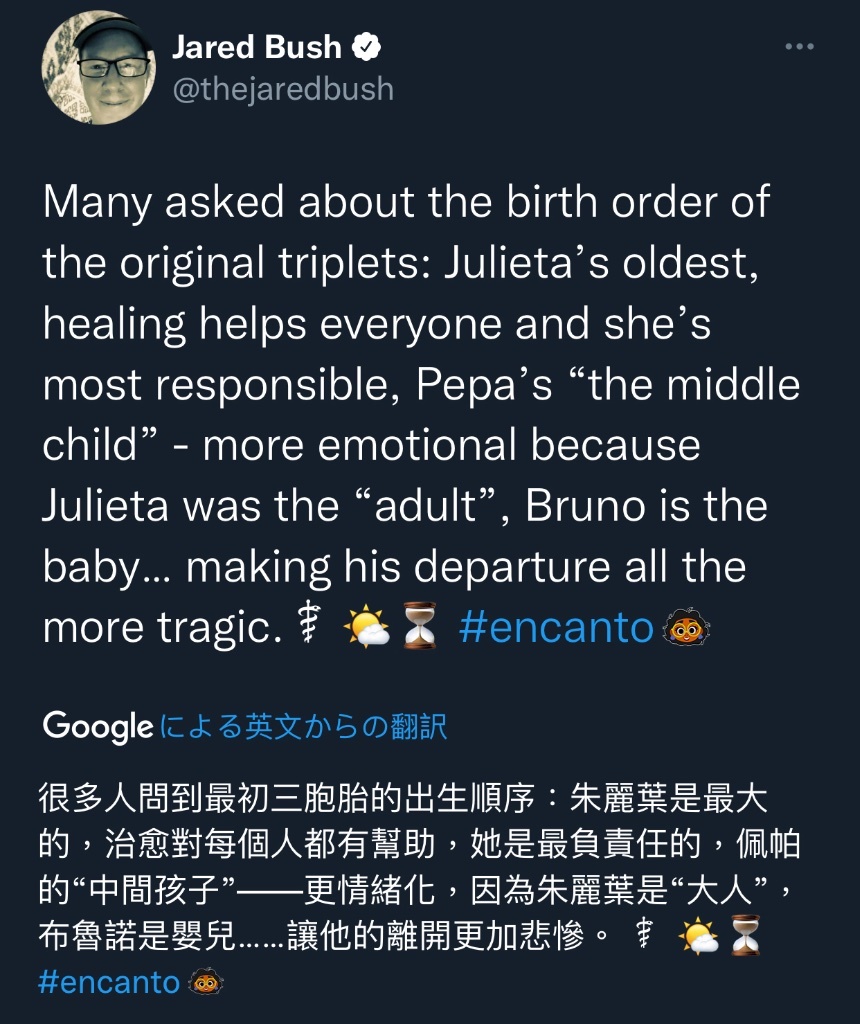Tap the Google translation attribution link
Screen dimensions: 860x1024
[303, 726]
